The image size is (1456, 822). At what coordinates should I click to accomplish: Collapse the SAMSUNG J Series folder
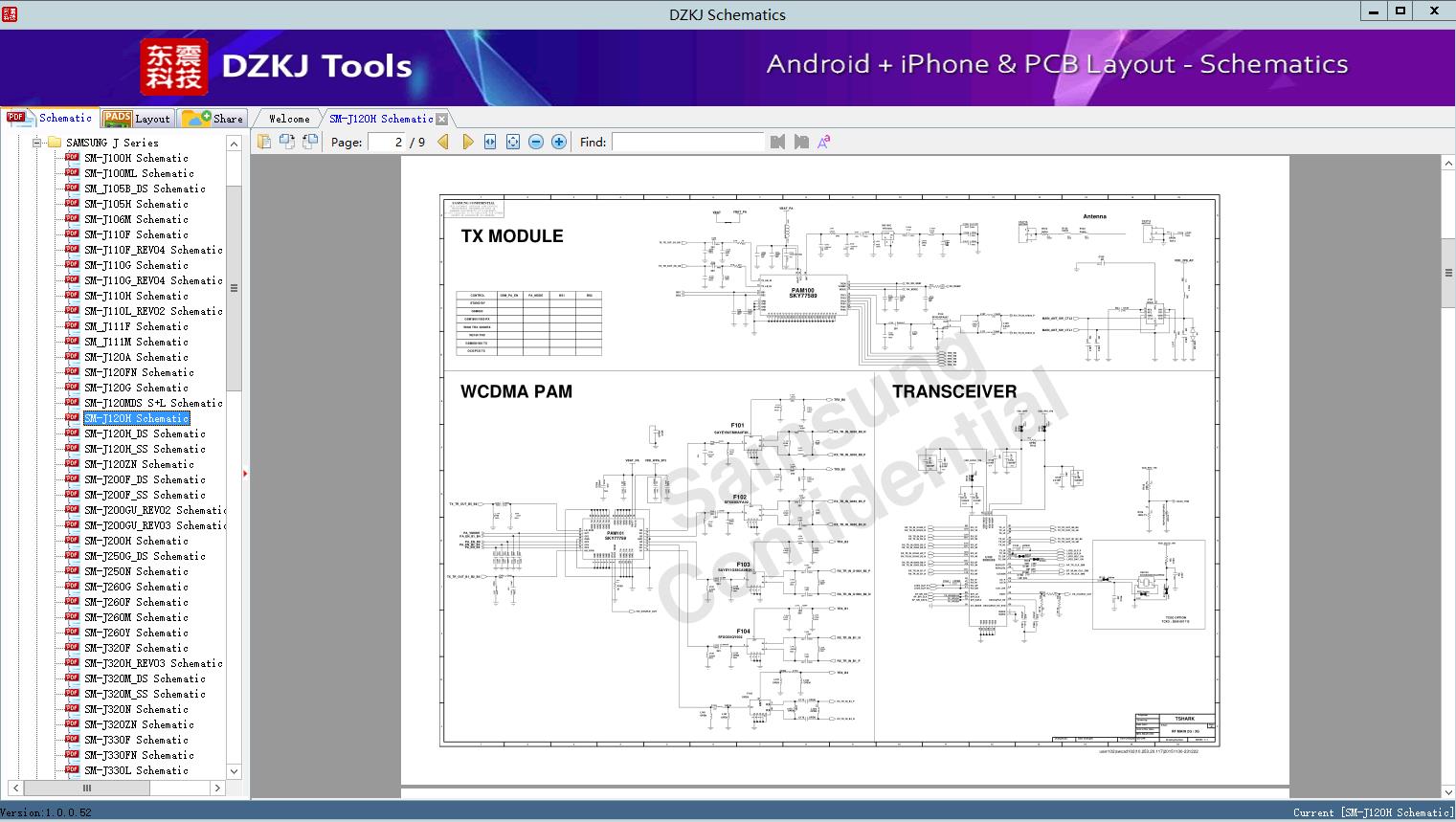pyautogui.click(x=37, y=143)
